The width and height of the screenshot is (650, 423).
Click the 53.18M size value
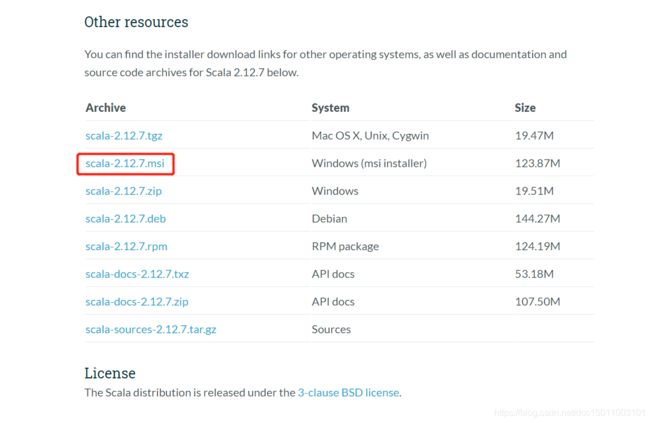click(x=534, y=274)
